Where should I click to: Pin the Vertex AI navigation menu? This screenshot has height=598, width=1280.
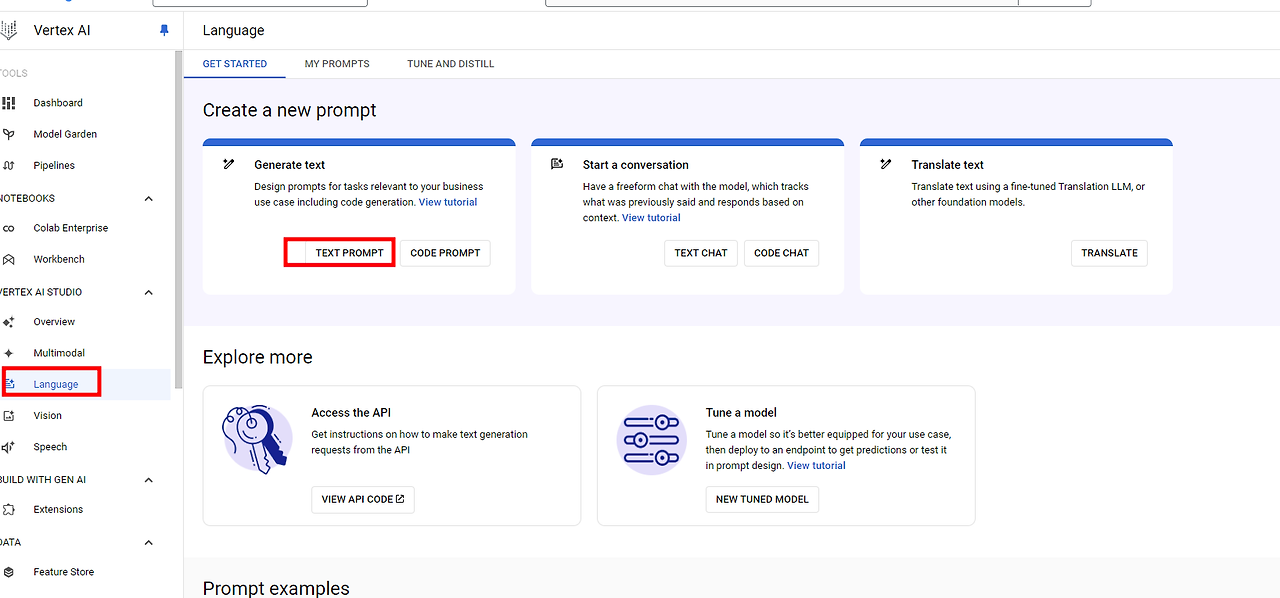tap(165, 31)
